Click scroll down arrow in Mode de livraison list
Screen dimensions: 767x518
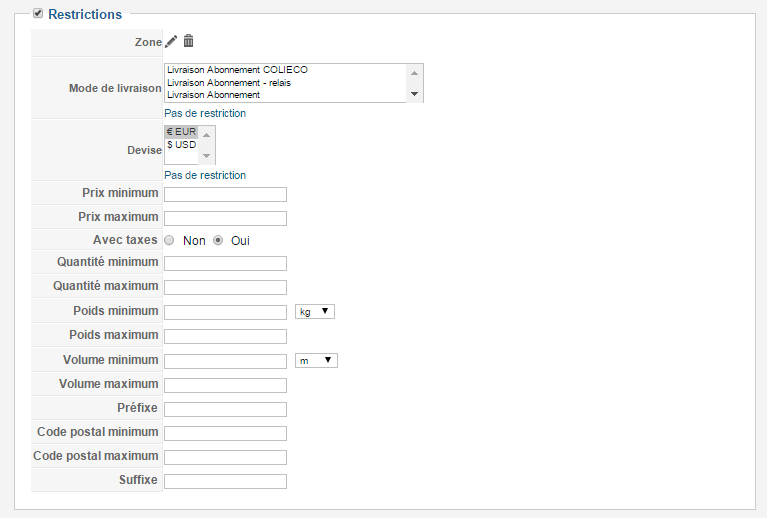tap(414, 93)
